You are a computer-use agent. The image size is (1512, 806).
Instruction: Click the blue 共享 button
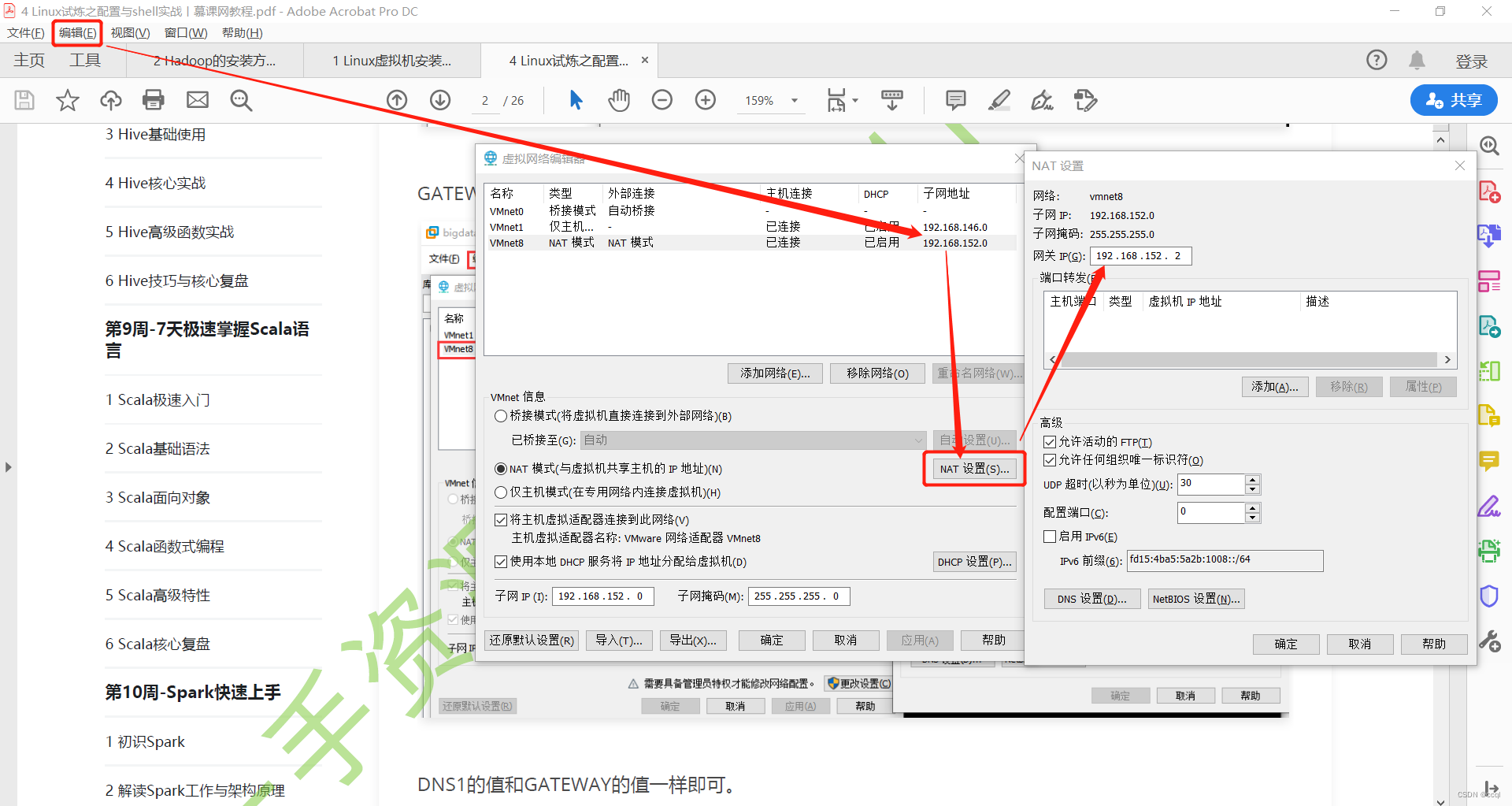(x=1453, y=100)
